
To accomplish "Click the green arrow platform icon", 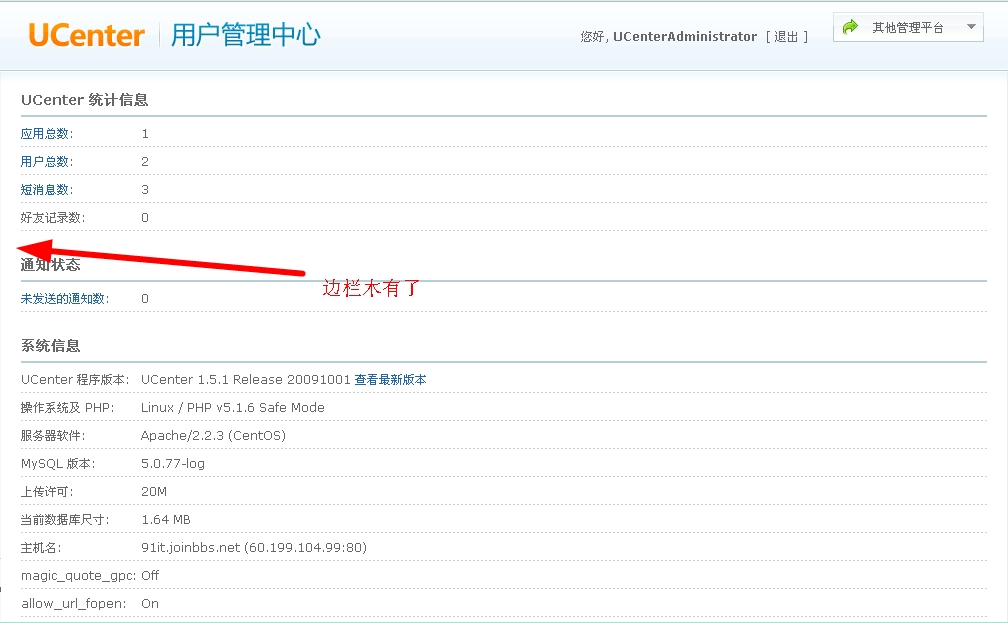I will coord(850,27).
